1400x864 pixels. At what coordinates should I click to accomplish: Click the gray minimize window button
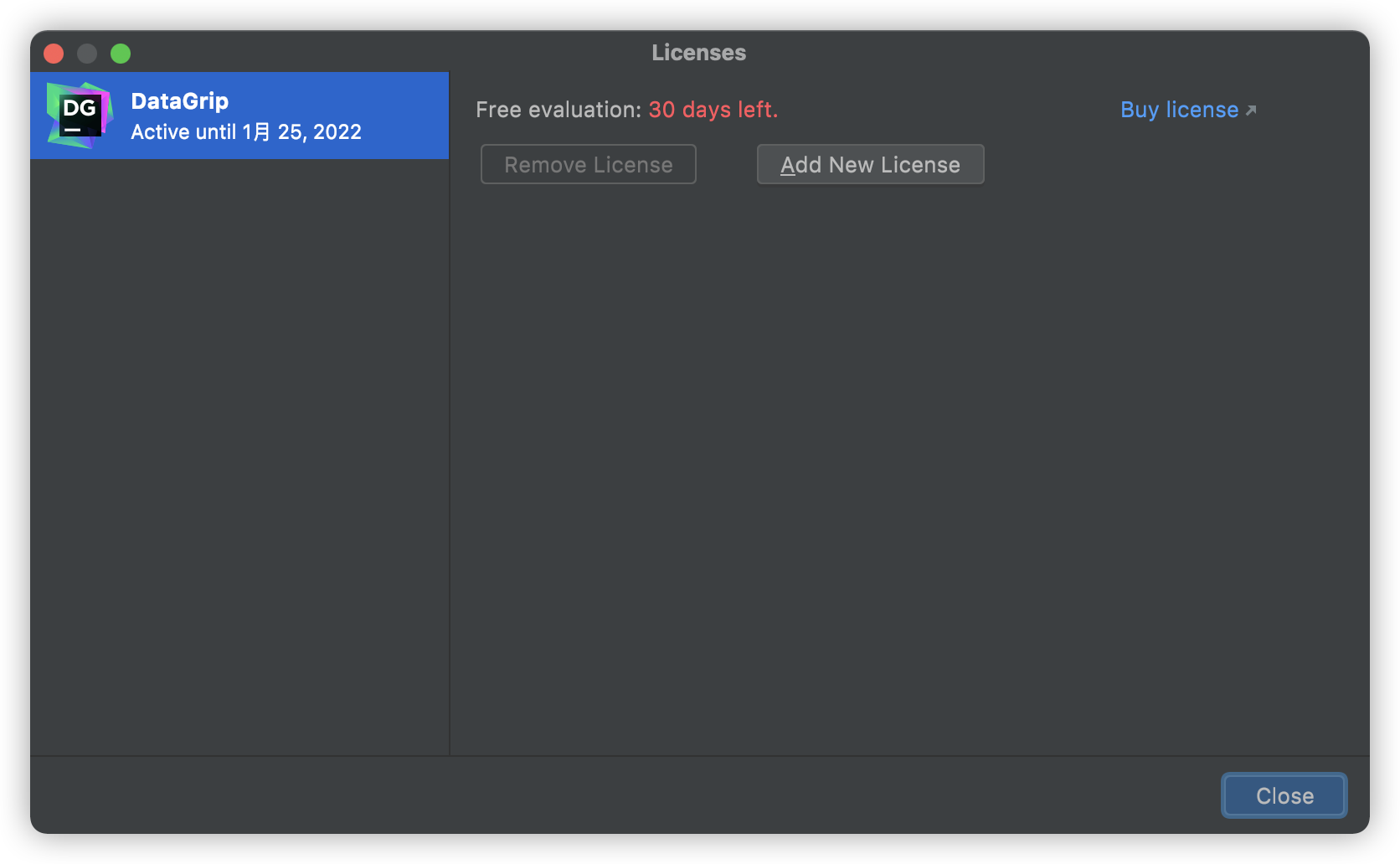pyautogui.click(x=87, y=54)
